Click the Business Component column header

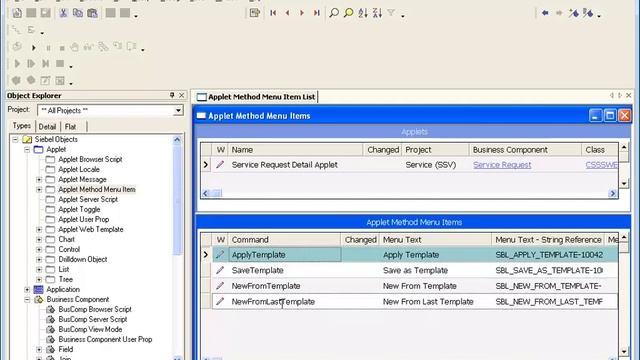(525, 150)
